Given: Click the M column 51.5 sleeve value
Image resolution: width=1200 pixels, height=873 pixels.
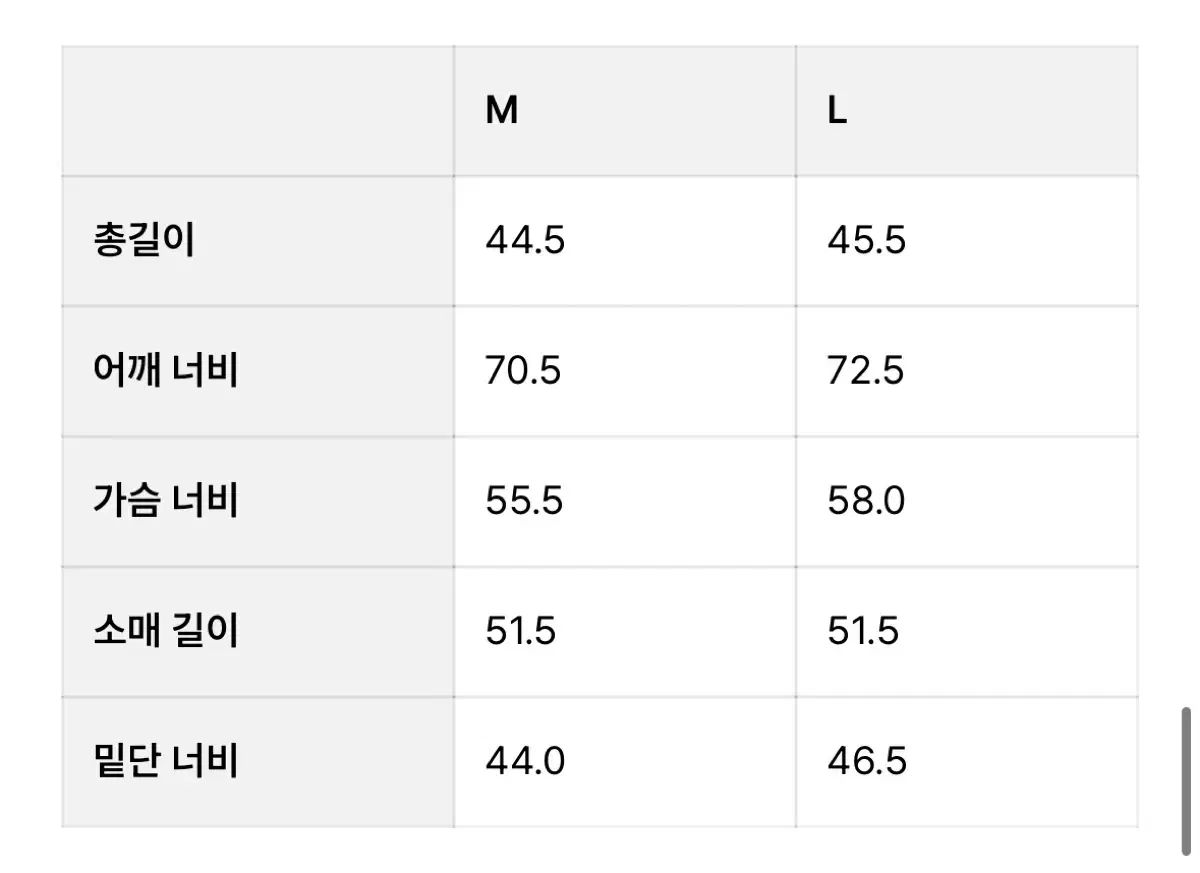Looking at the screenshot, I should point(520,631).
